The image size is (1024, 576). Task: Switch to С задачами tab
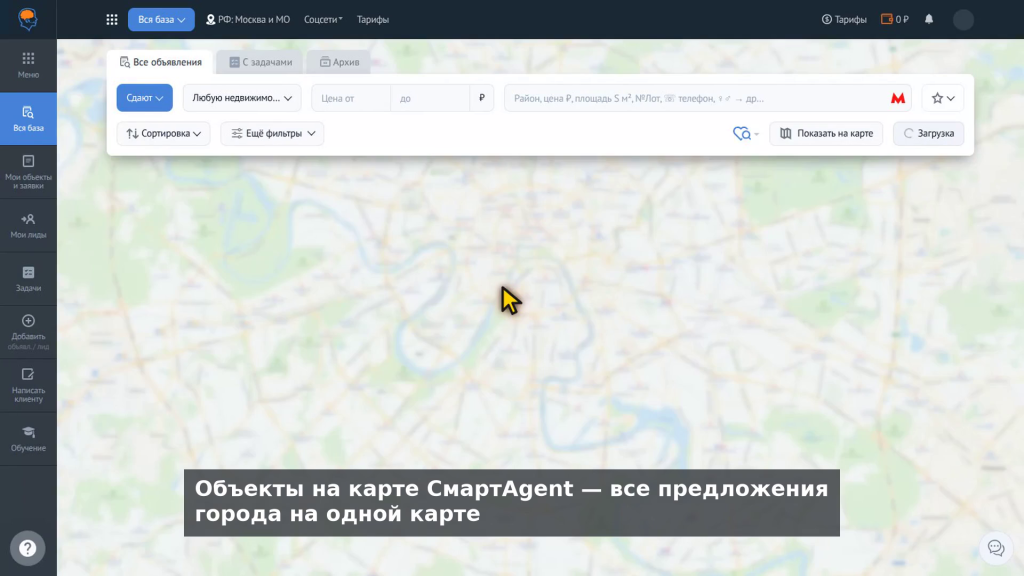(260, 62)
